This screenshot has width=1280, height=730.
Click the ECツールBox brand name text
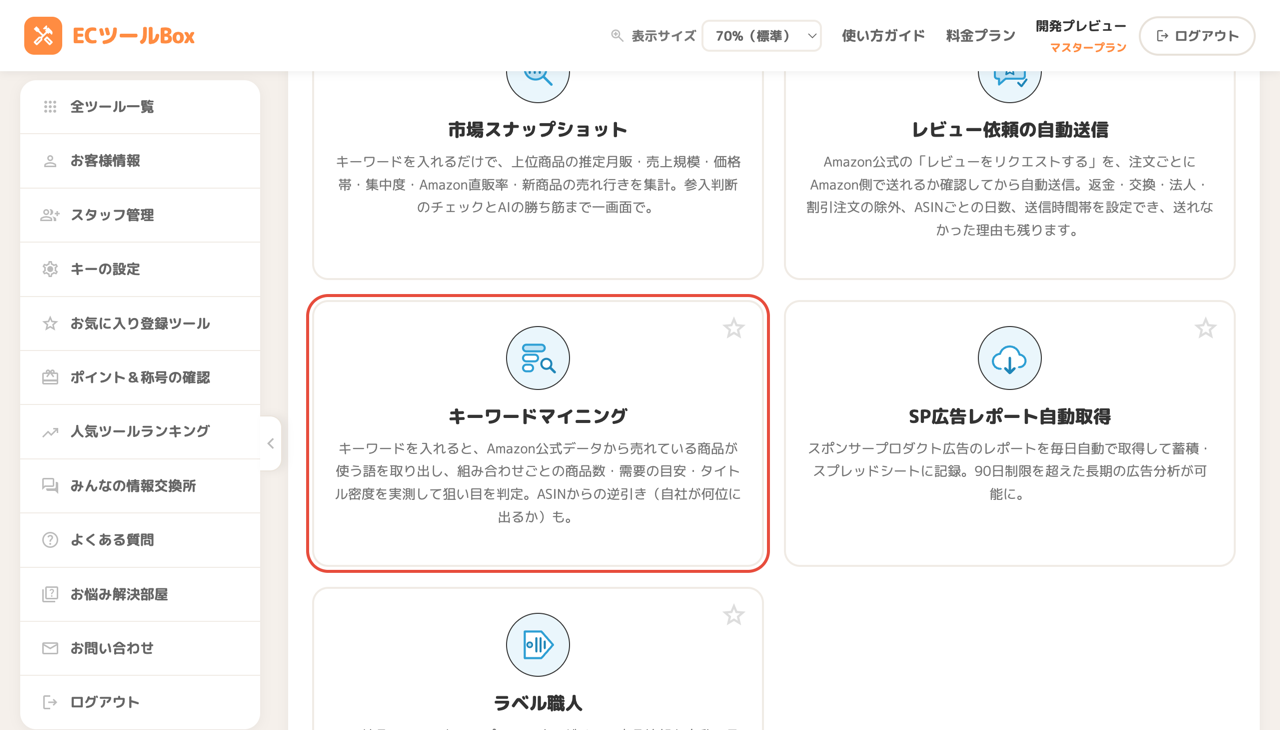pos(134,36)
